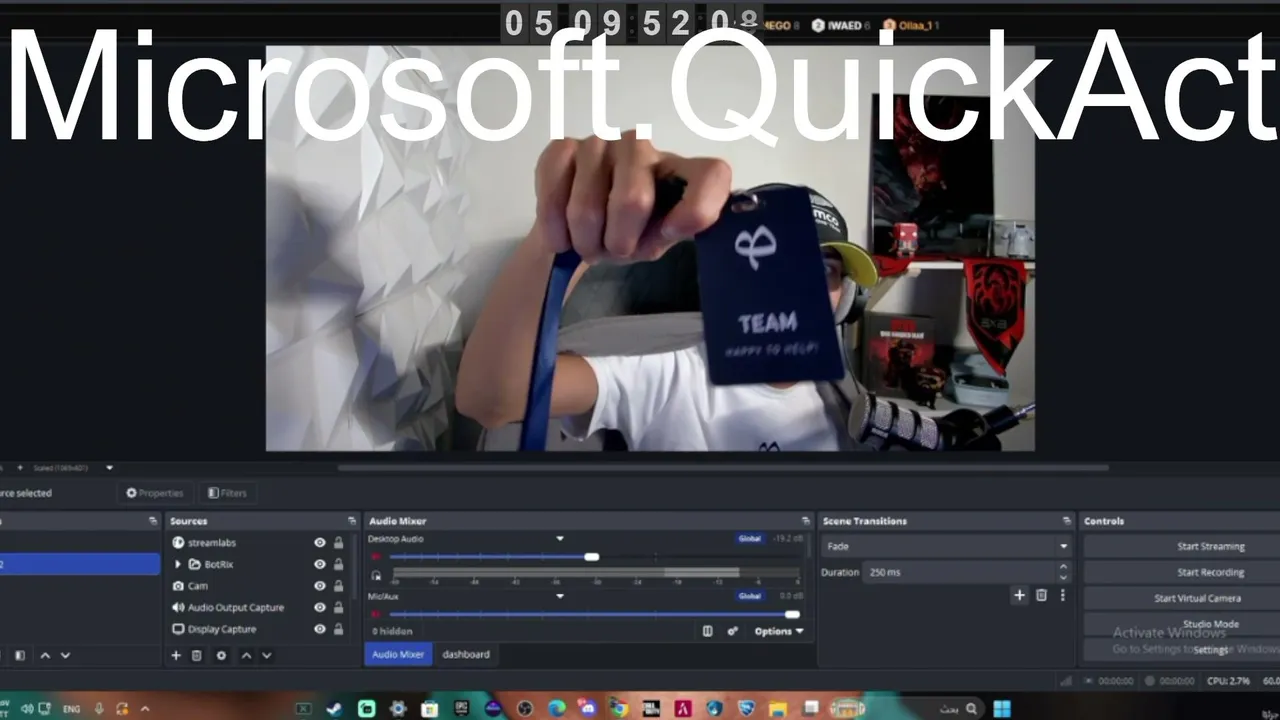Click the preview horizontal scrollbar
Viewport: 1280px width, 720px height.
(x=723, y=467)
